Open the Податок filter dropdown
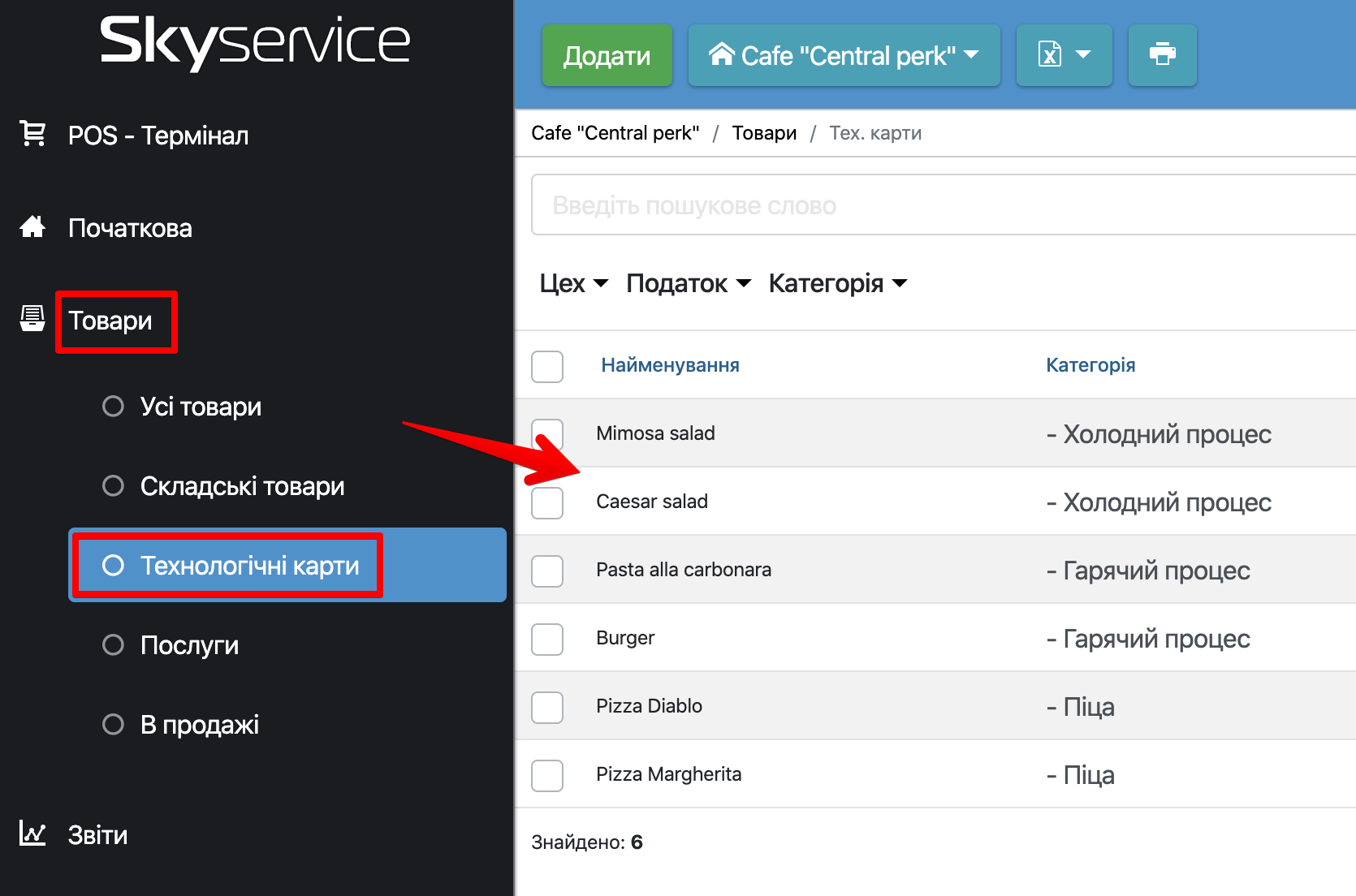Viewport: 1356px width, 896px height. [688, 283]
